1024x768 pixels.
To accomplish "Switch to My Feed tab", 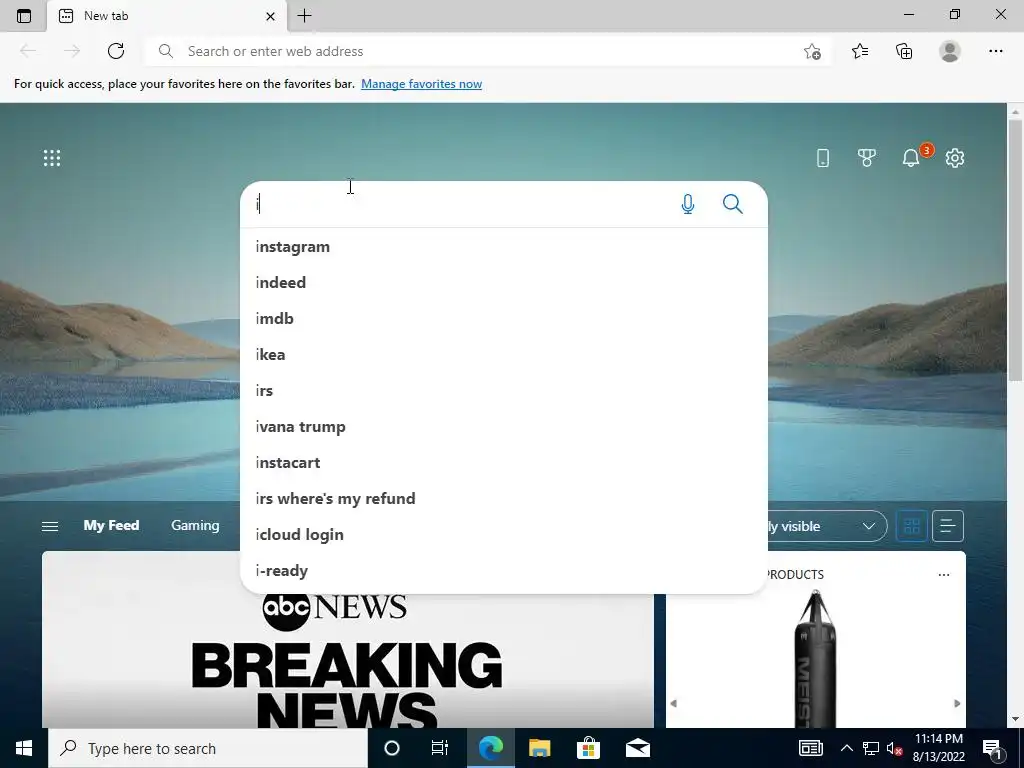I will (x=111, y=525).
